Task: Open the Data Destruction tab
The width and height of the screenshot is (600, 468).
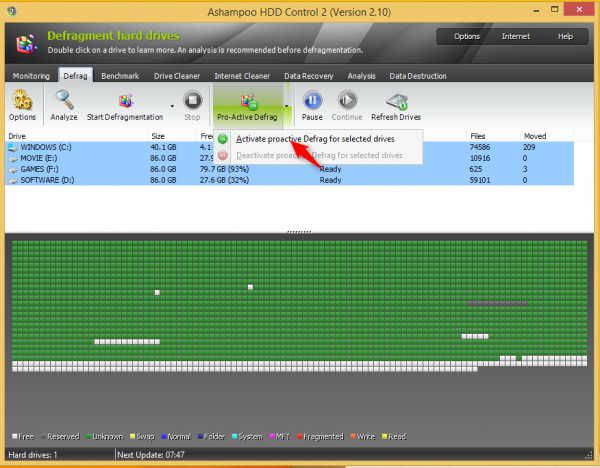Action: coord(418,76)
